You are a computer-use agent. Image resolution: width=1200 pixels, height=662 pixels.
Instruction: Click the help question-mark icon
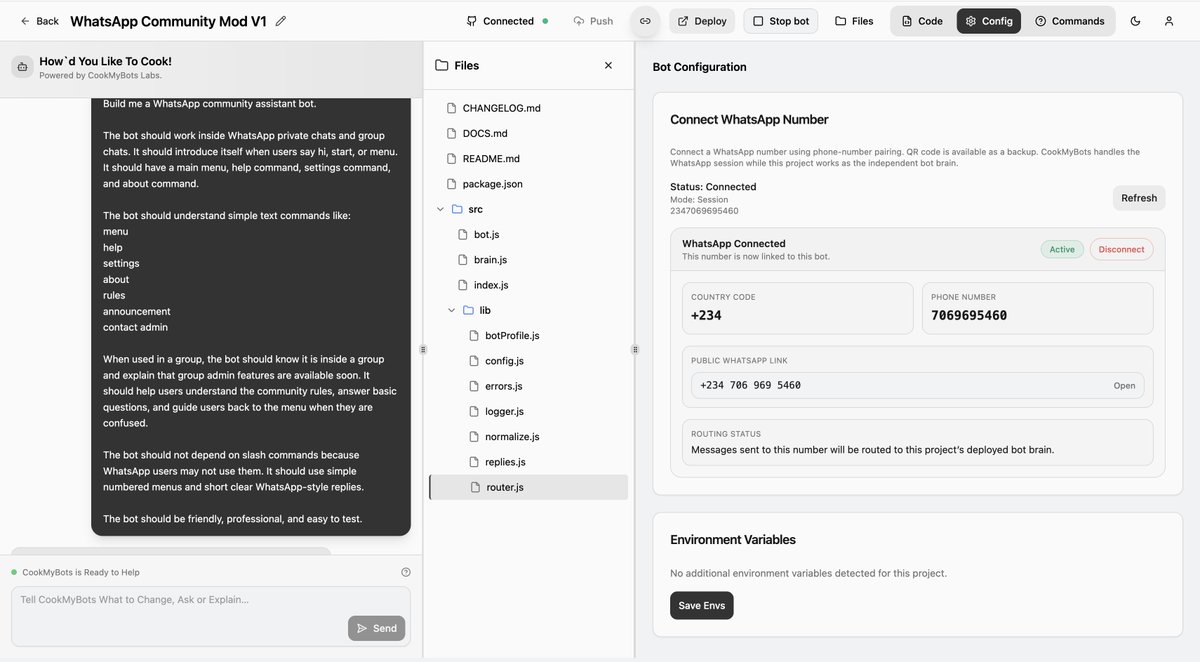(405, 573)
